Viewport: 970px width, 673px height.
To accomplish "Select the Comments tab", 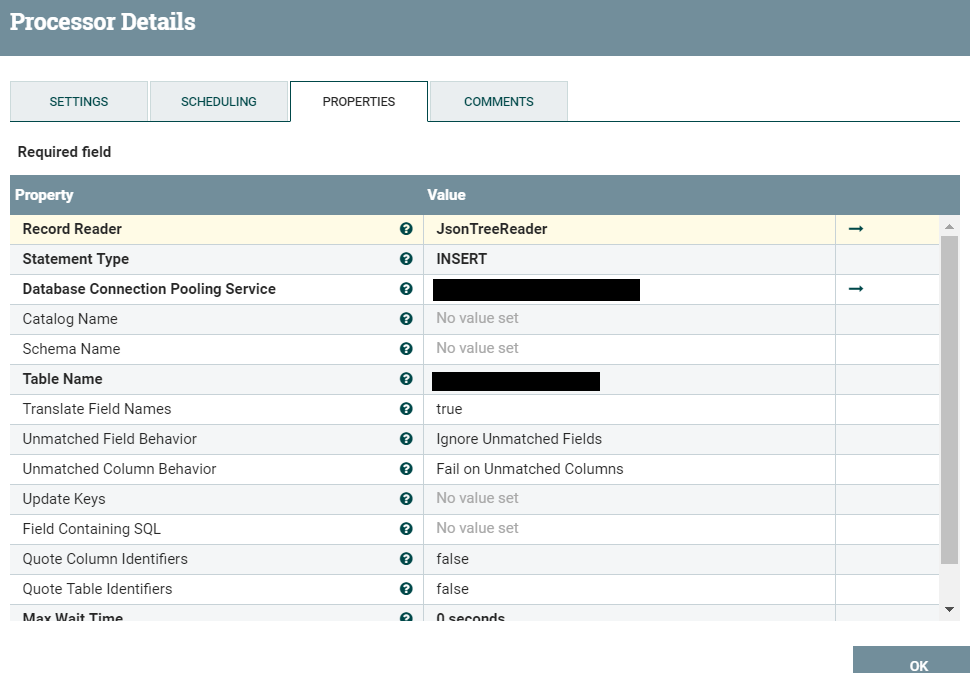I will click(499, 102).
